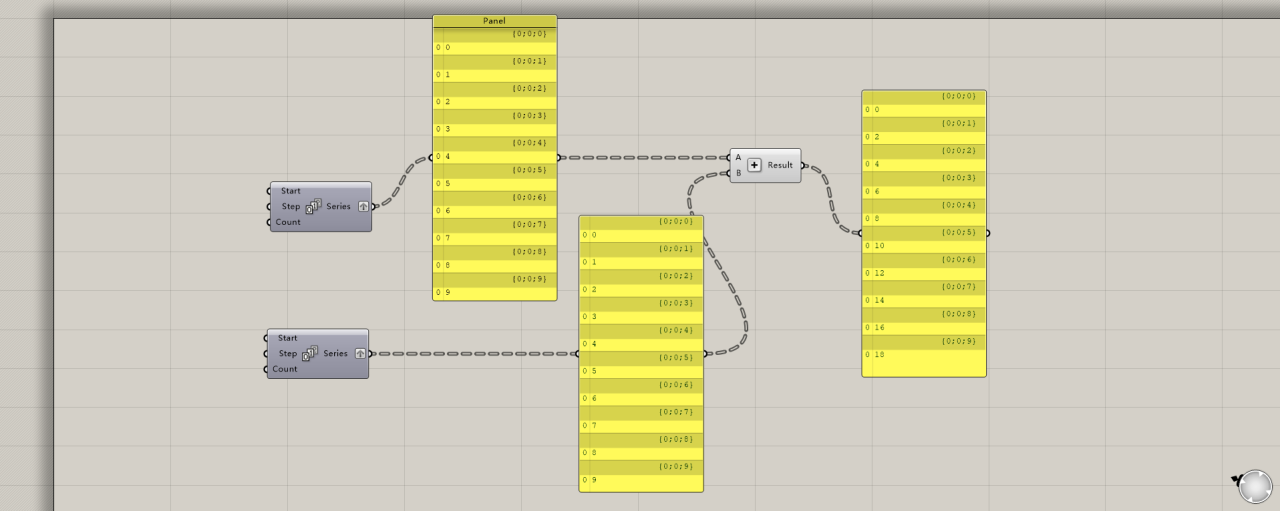The height and width of the screenshot is (511, 1280).
Task: Click the Start input of the lower Series
Action: 287,338
